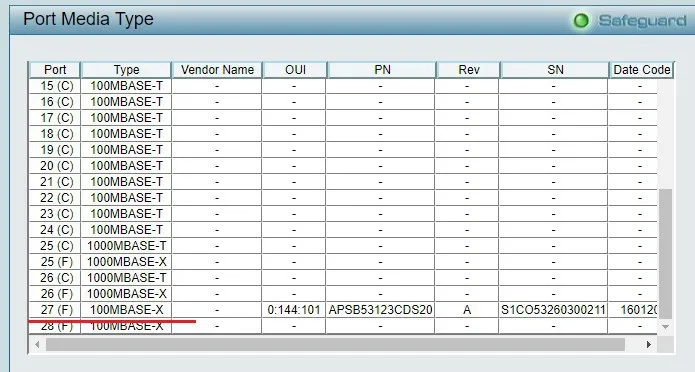Select port cell 22 (C)
Viewport: 695px width, 372px height.
(56, 197)
